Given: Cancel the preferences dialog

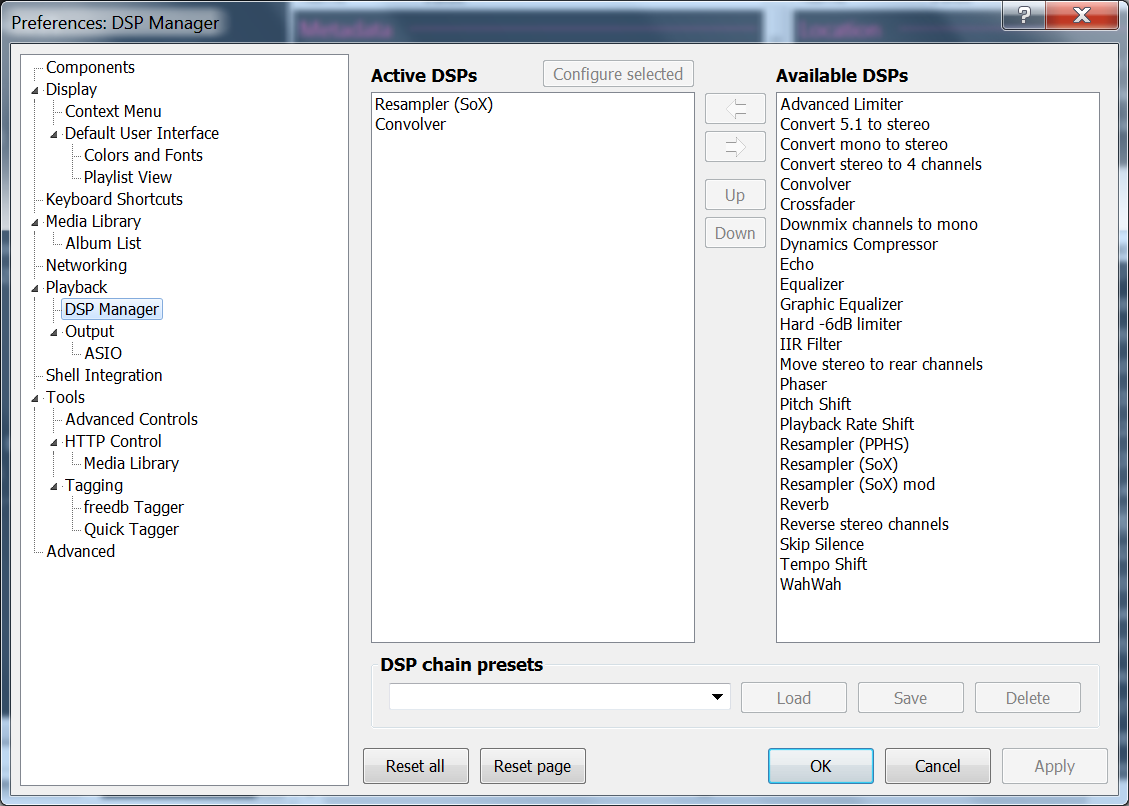Looking at the screenshot, I should coord(937,766).
